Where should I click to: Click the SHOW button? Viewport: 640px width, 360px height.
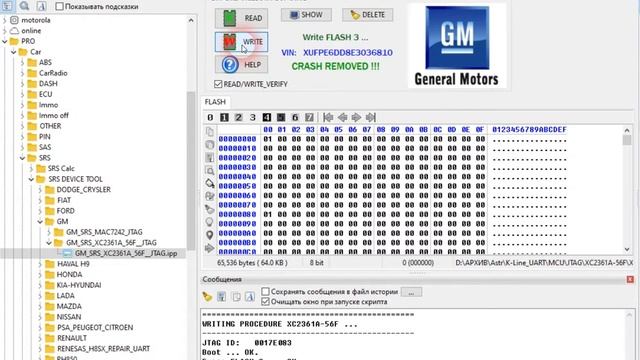coord(306,15)
